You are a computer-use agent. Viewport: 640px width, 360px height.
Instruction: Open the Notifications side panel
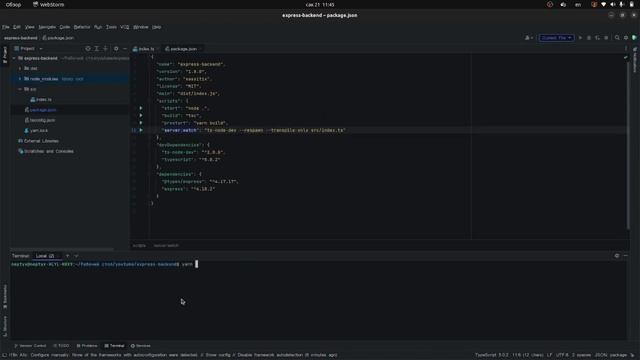pos(635,60)
